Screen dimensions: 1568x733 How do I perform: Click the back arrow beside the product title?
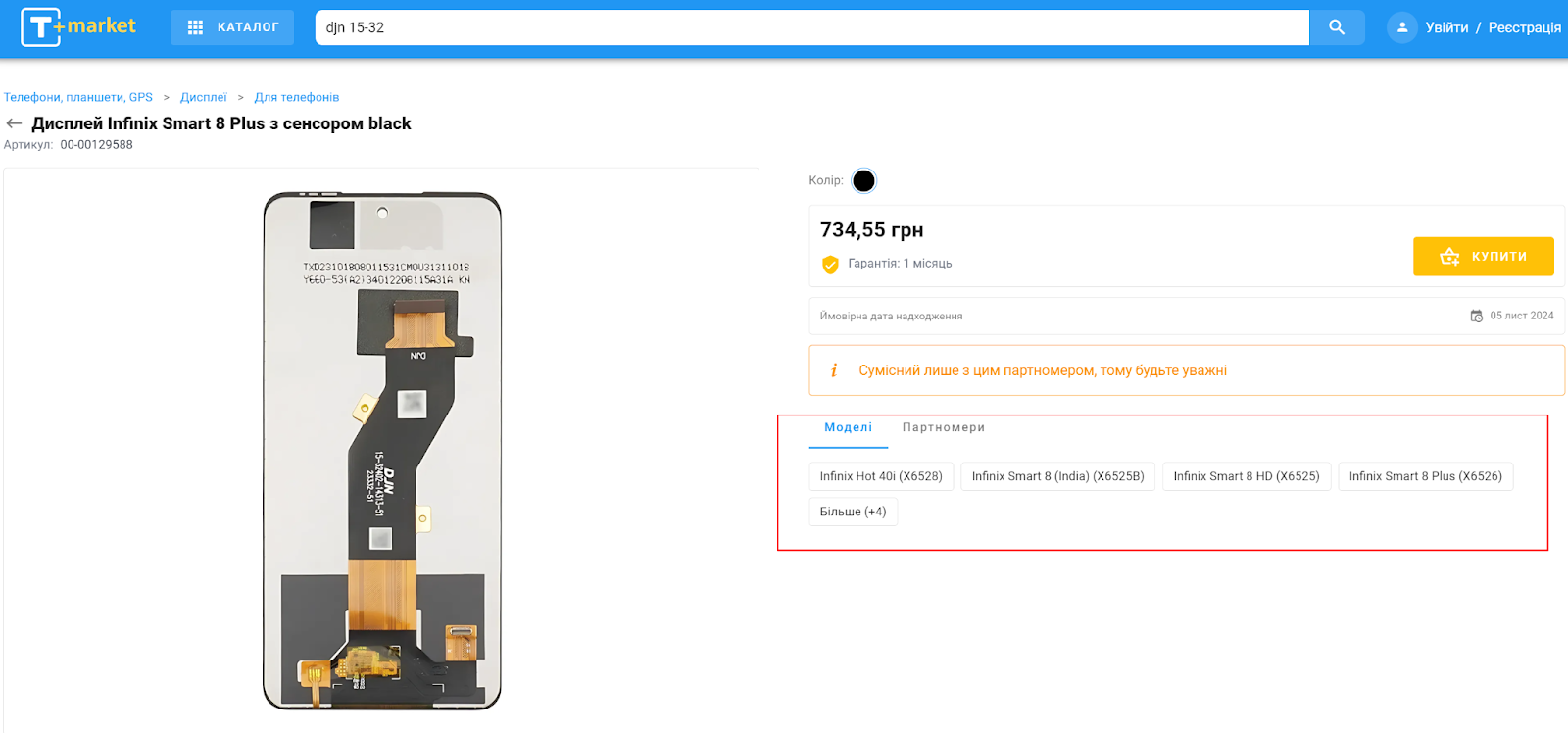click(14, 123)
